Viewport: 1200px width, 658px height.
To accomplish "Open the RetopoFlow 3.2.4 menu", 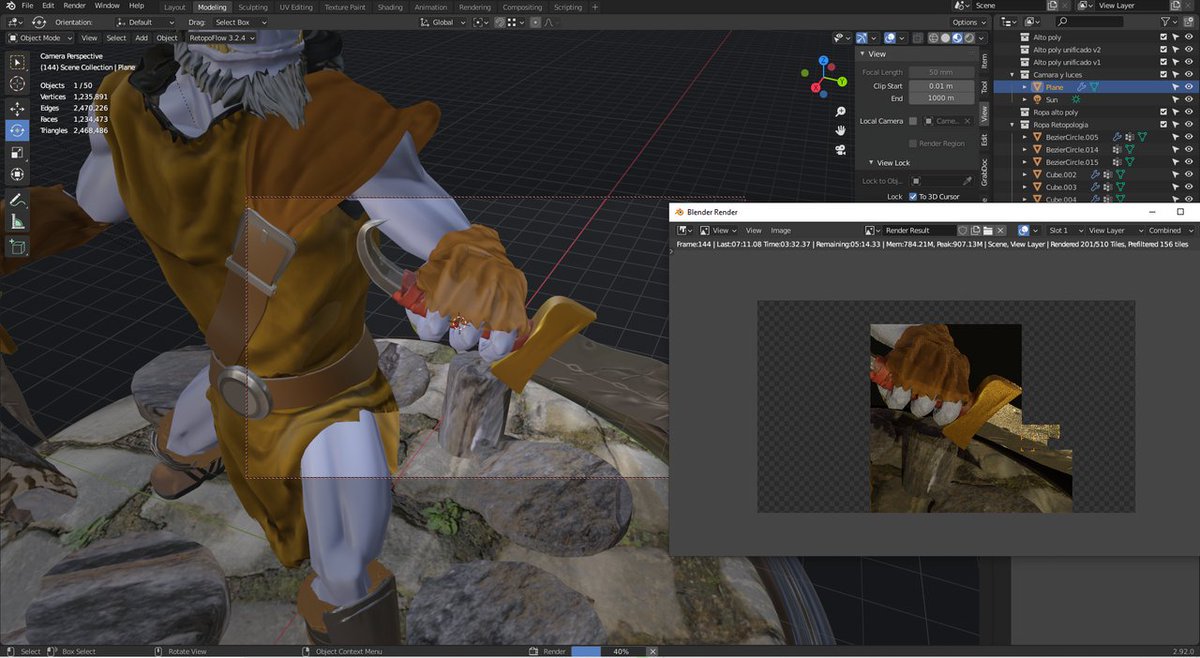I will [x=221, y=38].
